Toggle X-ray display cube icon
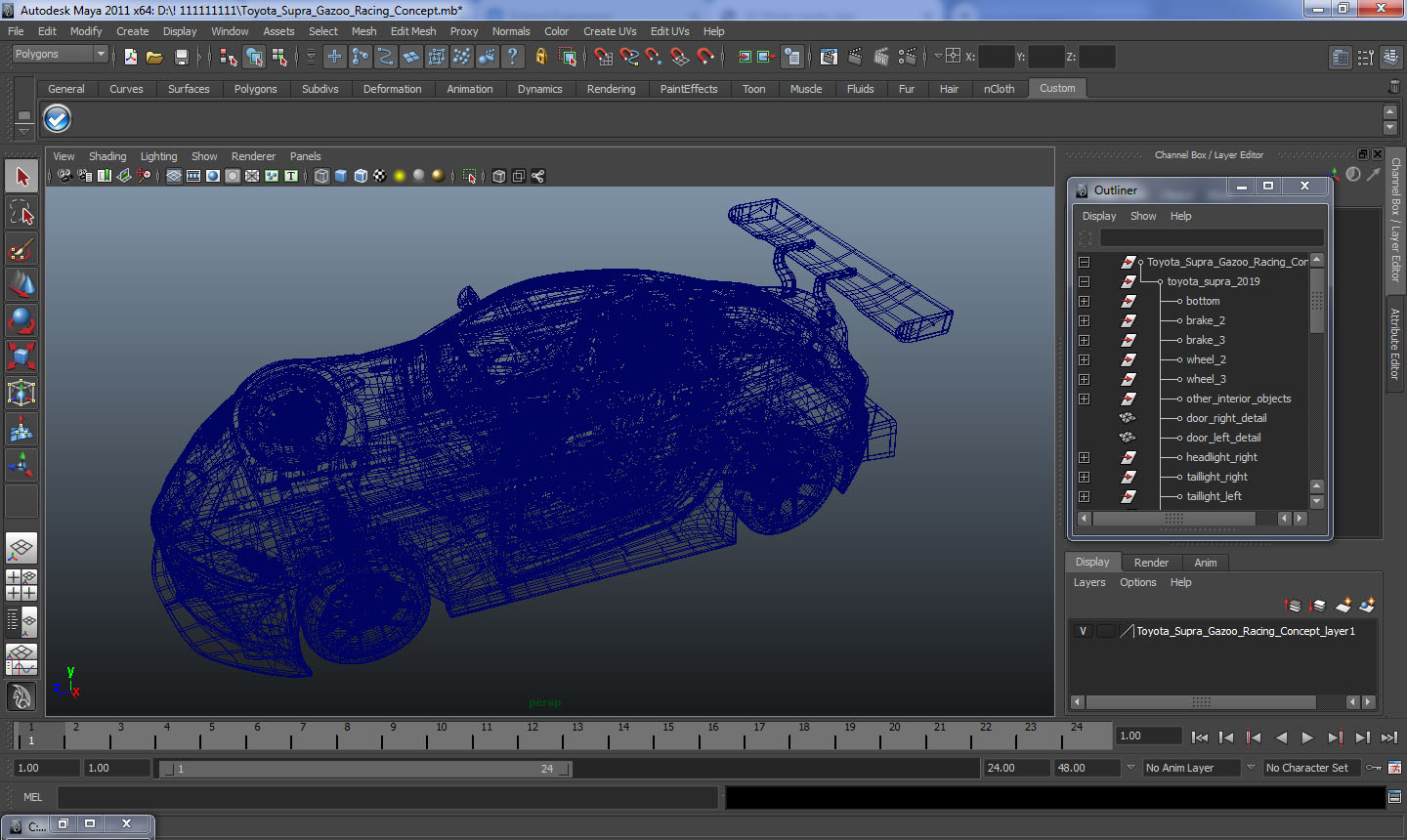 coord(499,176)
